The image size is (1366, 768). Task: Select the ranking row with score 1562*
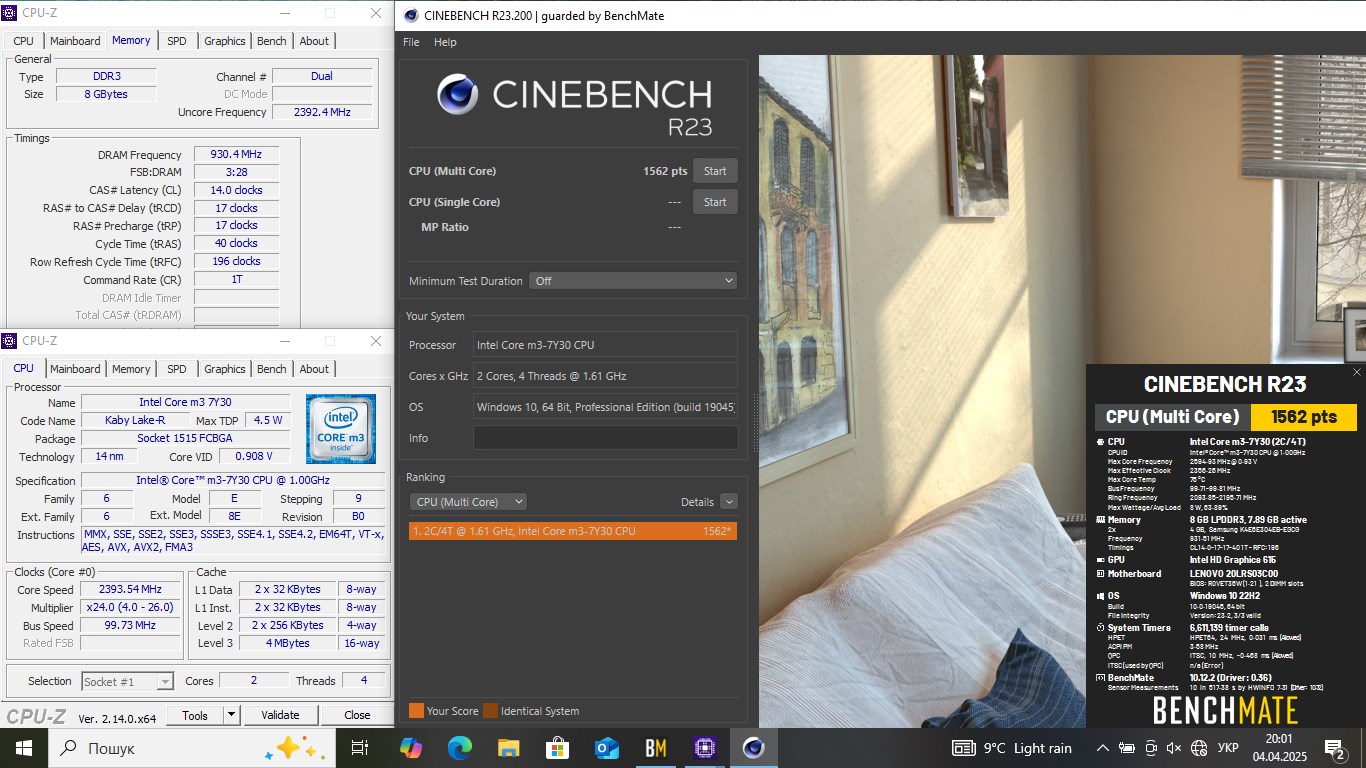[573, 531]
